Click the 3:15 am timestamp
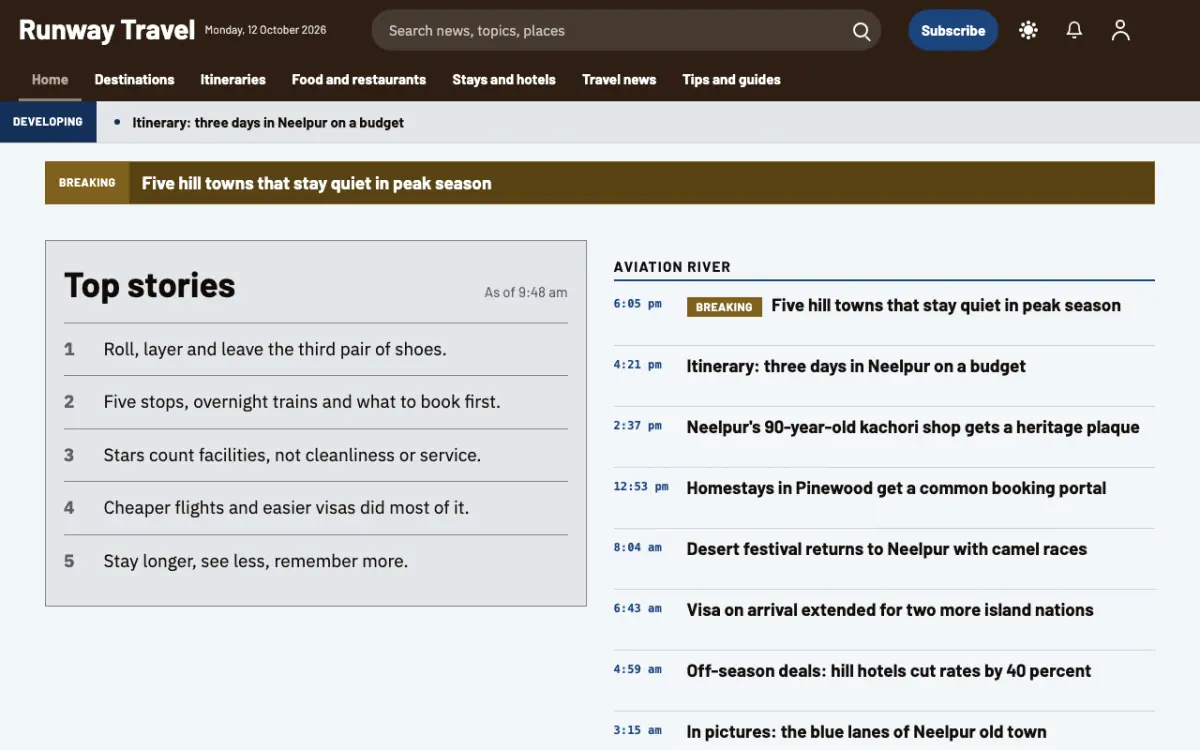The image size is (1200, 750). (x=638, y=730)
